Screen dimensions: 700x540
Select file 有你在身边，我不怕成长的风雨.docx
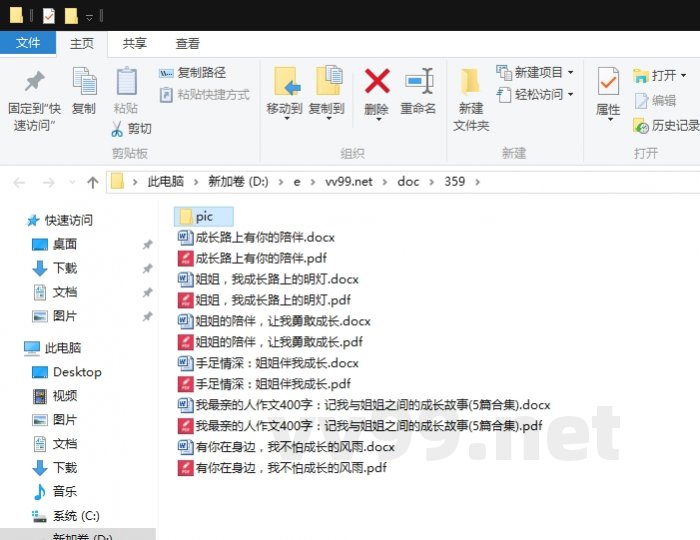pos(286,447)
